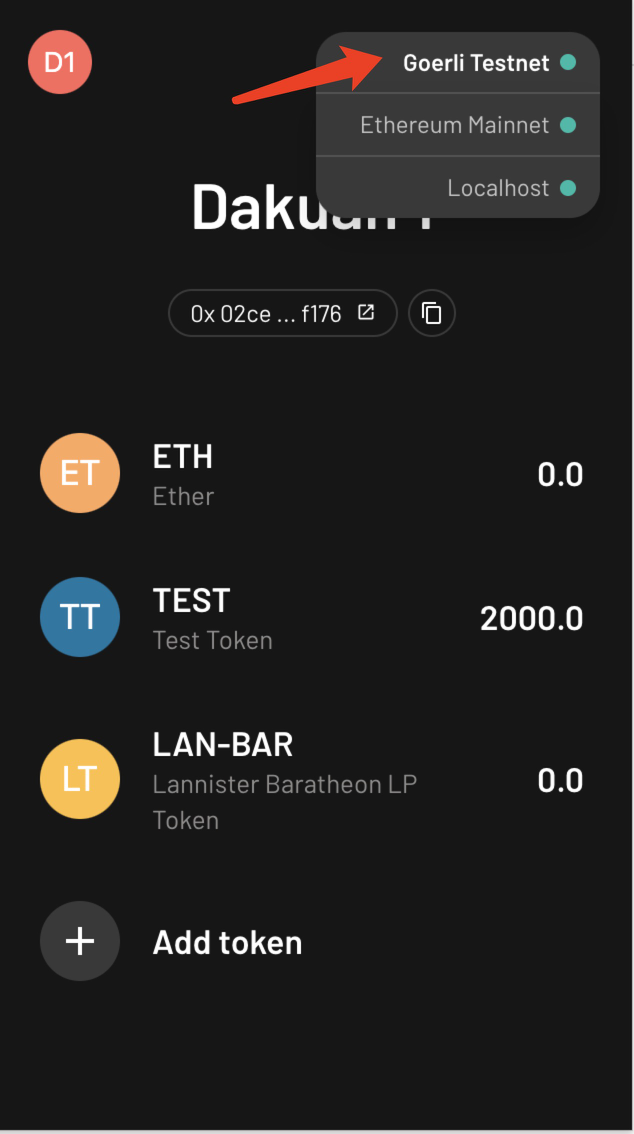Click the orange ET token icon

80,473
